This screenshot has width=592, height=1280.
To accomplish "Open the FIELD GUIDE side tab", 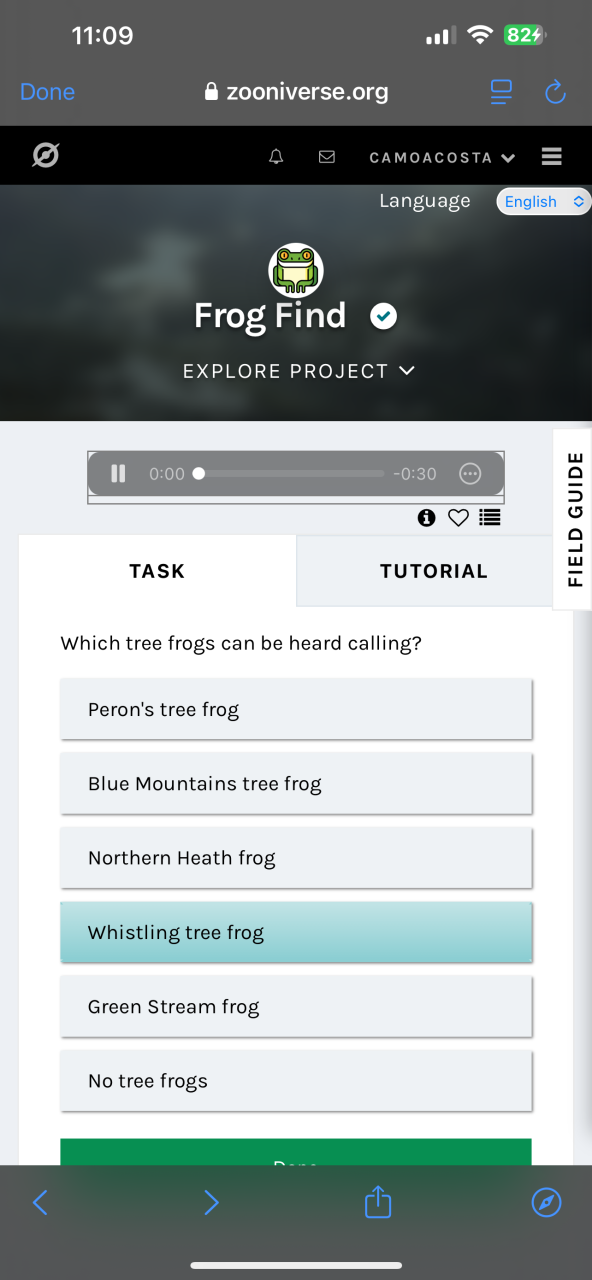I will pos(574,519).
